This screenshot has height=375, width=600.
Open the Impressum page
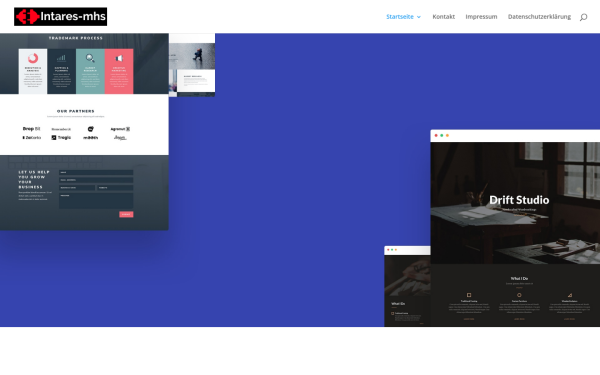pyautogui.click(x=481, y=16)
